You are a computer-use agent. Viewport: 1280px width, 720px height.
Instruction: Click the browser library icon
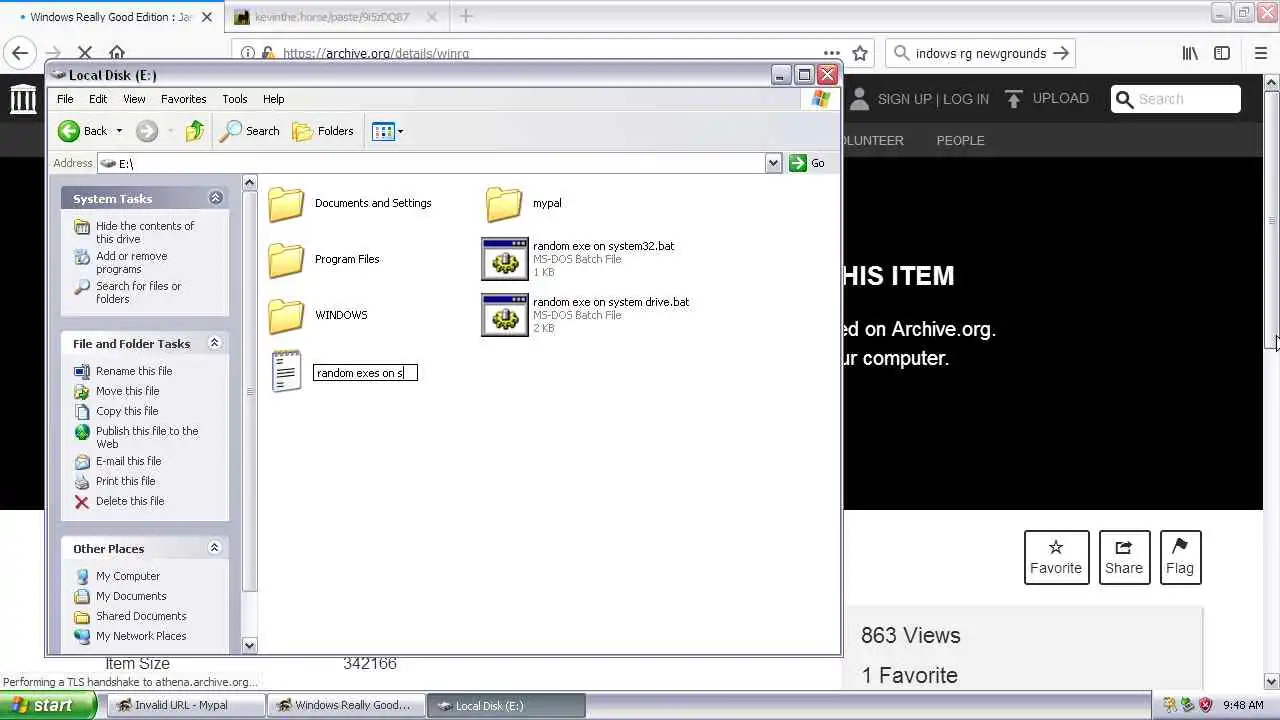coord(1190,53)
